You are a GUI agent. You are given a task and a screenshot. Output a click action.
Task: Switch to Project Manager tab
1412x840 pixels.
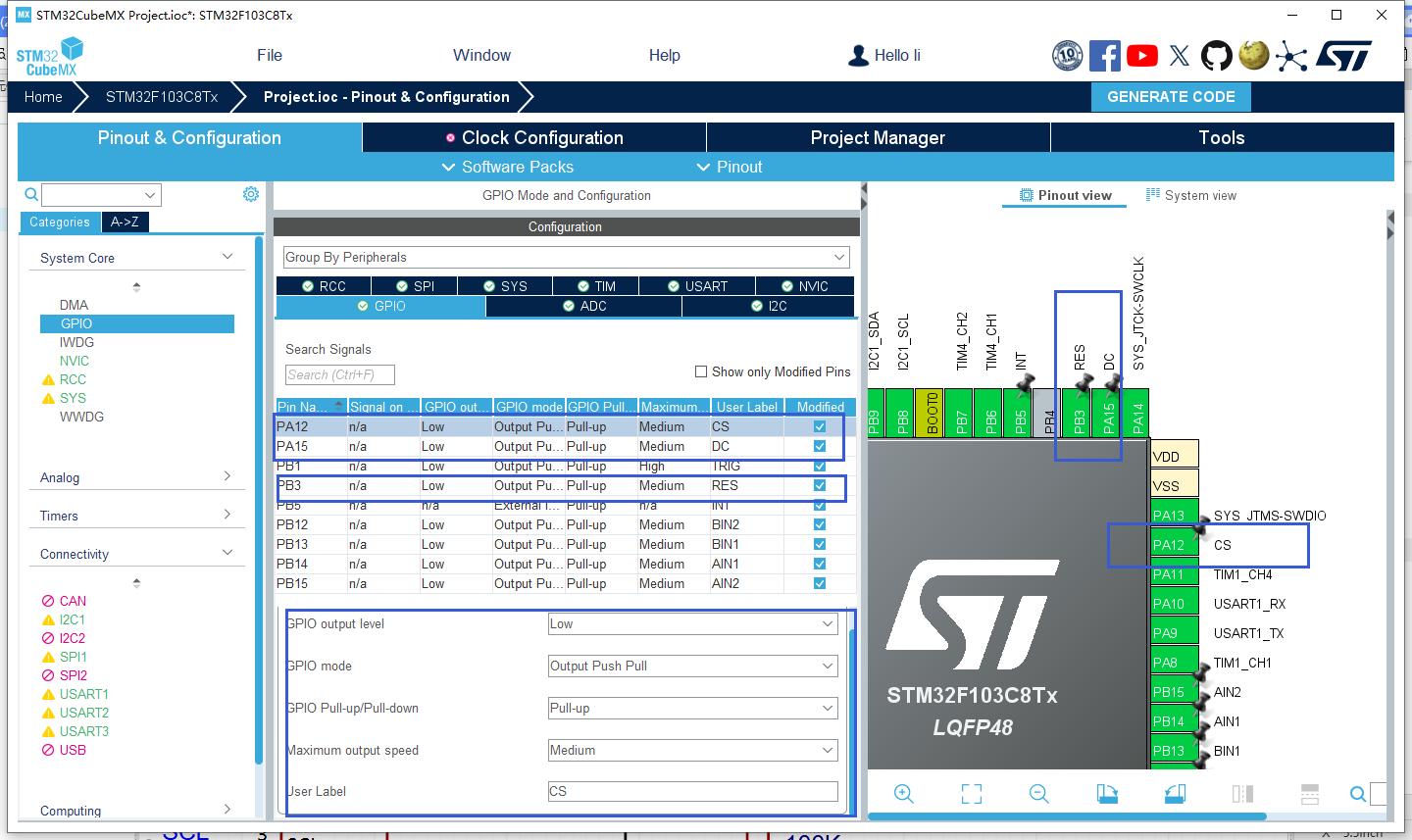878,137
